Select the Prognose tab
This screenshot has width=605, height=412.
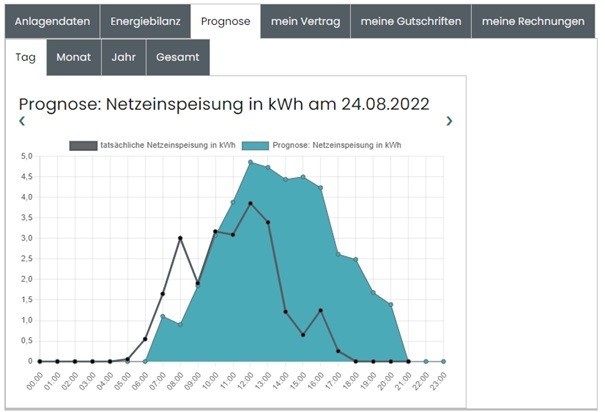pos(225,21)
